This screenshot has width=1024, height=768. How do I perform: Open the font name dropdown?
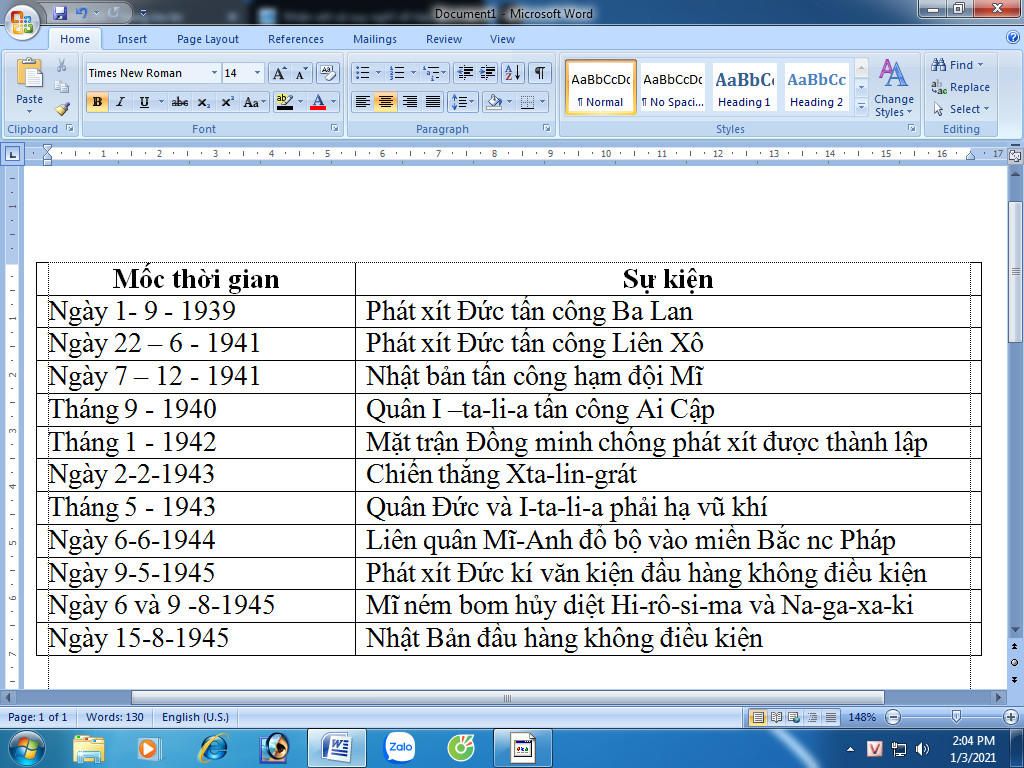214,73
